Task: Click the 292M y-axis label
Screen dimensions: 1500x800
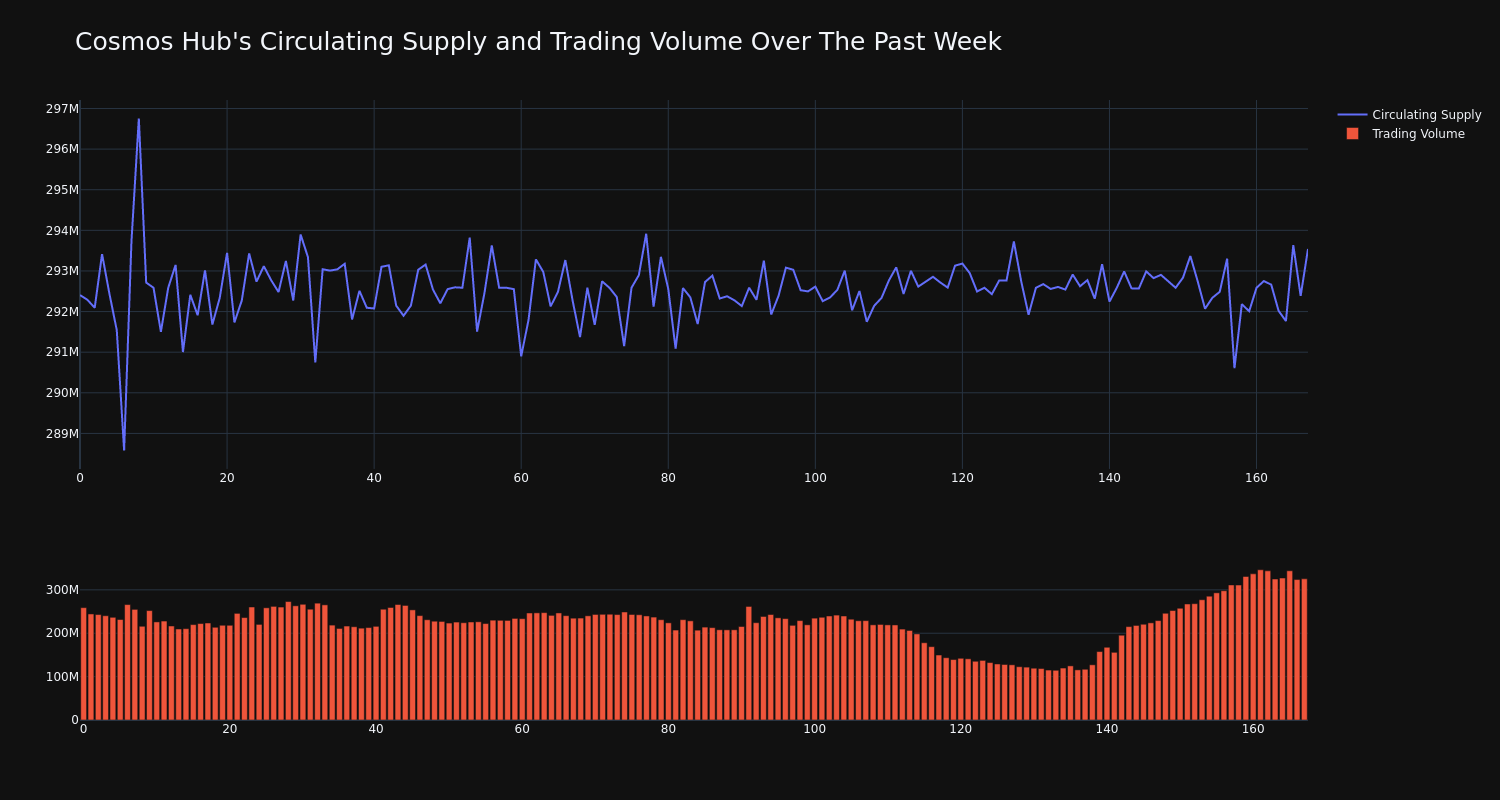Action: tap(61, 312)
